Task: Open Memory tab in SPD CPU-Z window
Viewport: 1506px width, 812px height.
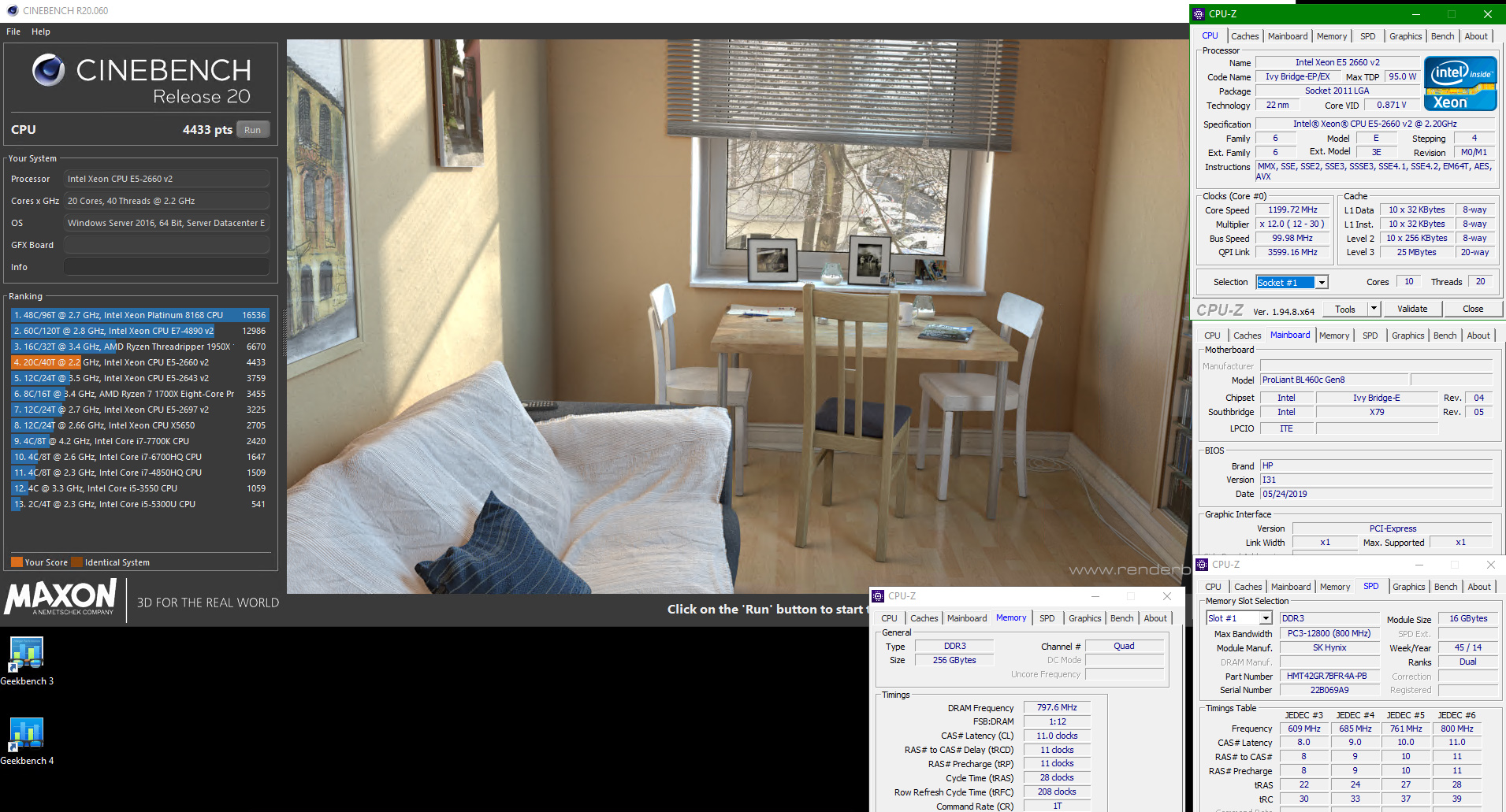Action: pyautogui.click(x=1335, y=587)
